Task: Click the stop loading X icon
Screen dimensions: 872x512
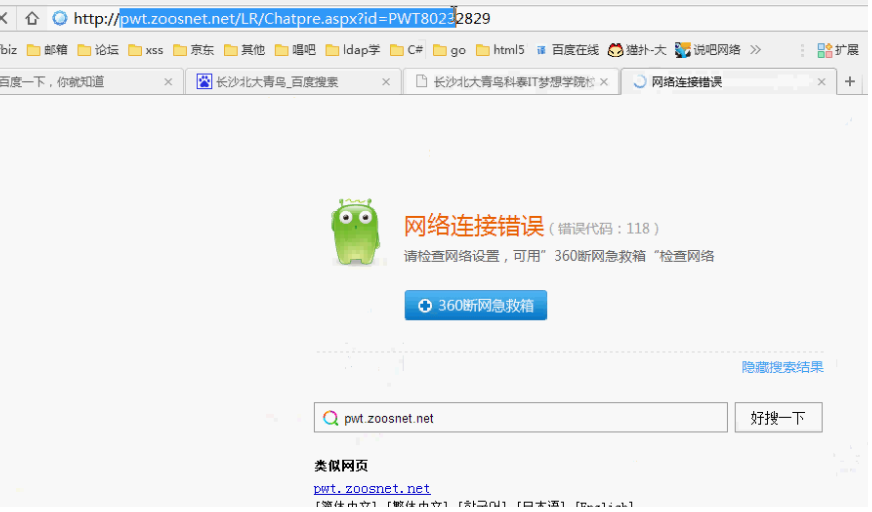Action: [3, 18]
